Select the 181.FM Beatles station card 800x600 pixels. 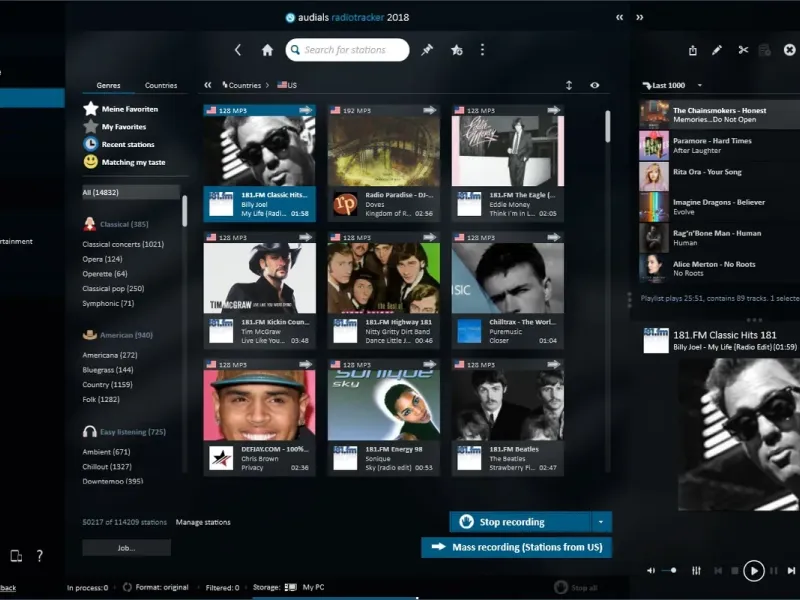pyautogui.click(x=508, y=417)
